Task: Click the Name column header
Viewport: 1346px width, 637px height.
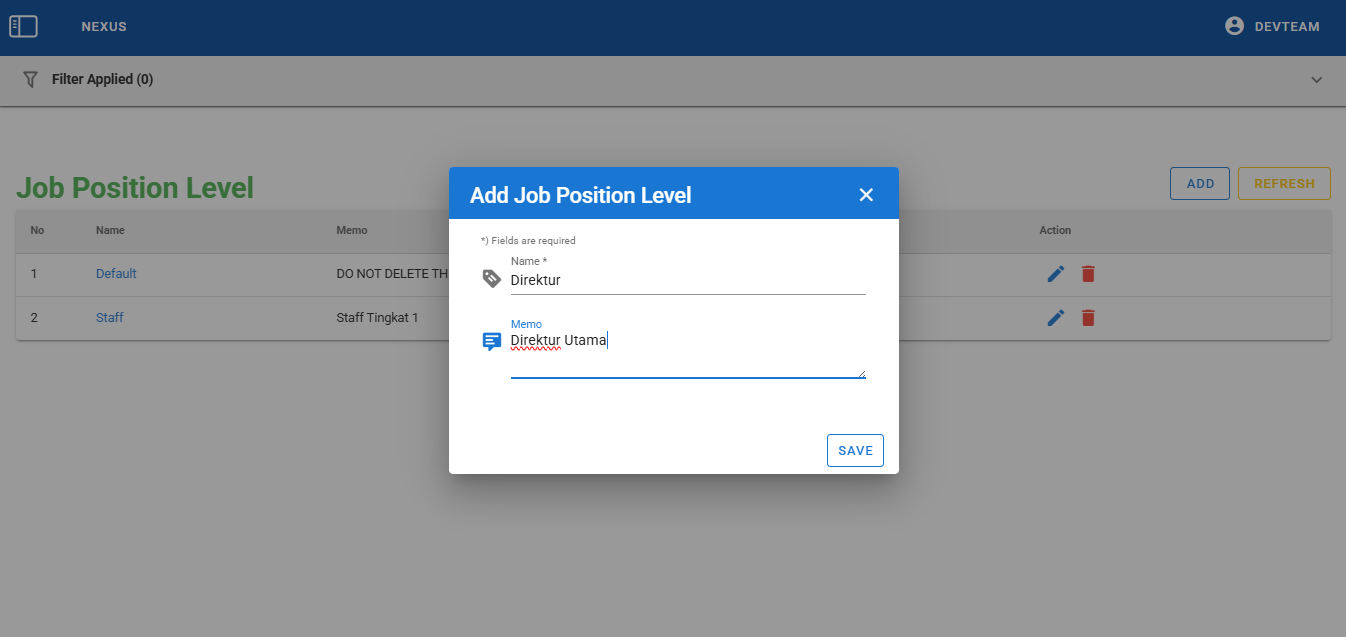Action: (x=110, y=230)
